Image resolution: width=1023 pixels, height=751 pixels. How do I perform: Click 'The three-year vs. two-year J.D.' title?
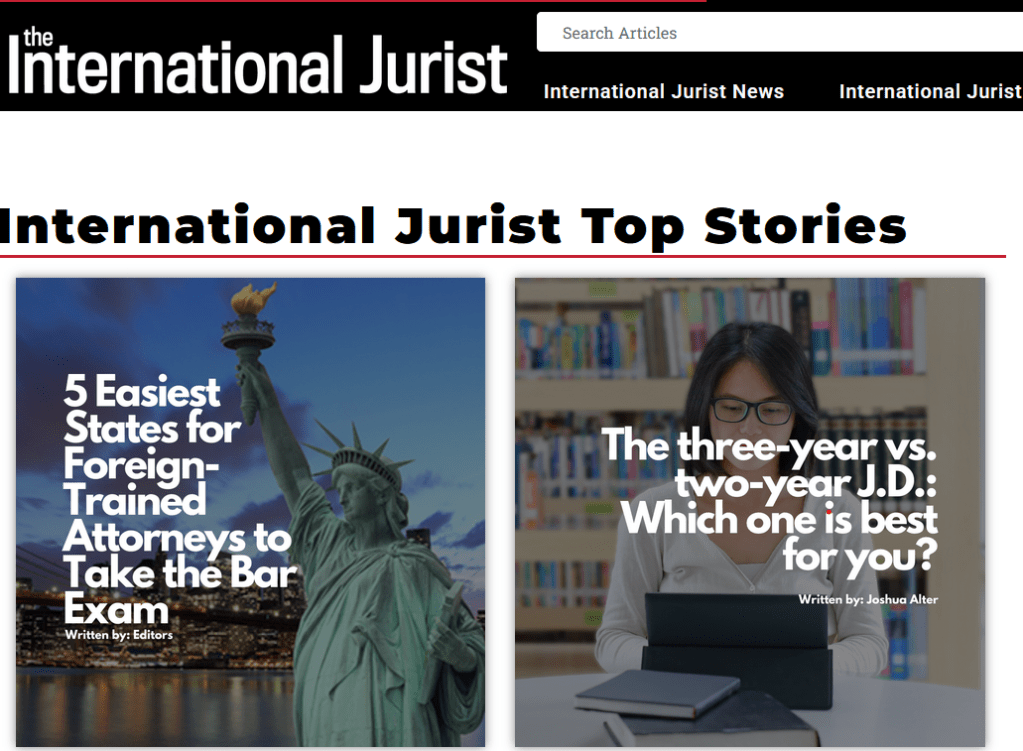coord(769,497)
